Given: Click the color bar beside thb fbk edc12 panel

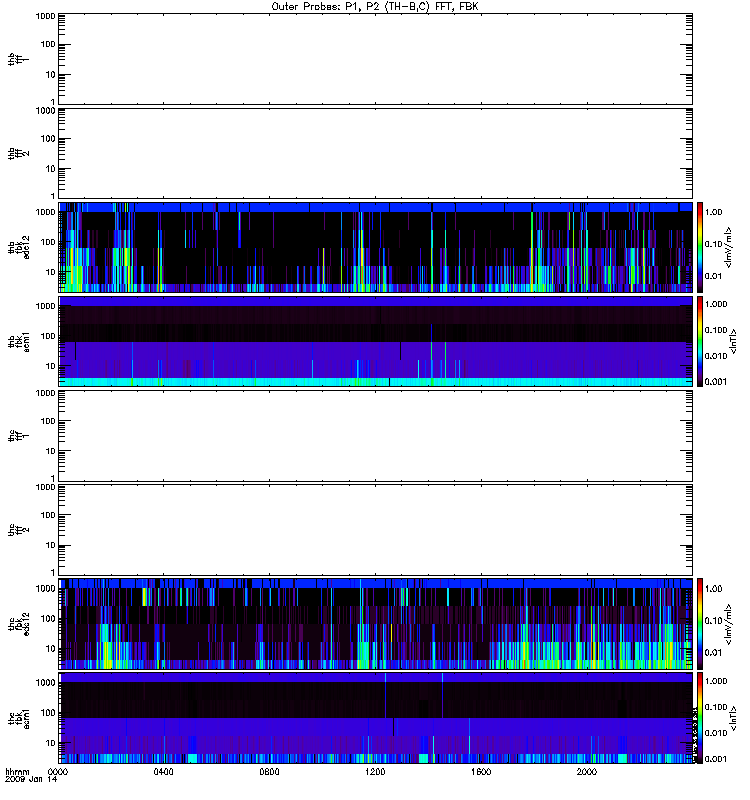Looking at the screenshot, I should coord(700,247).
